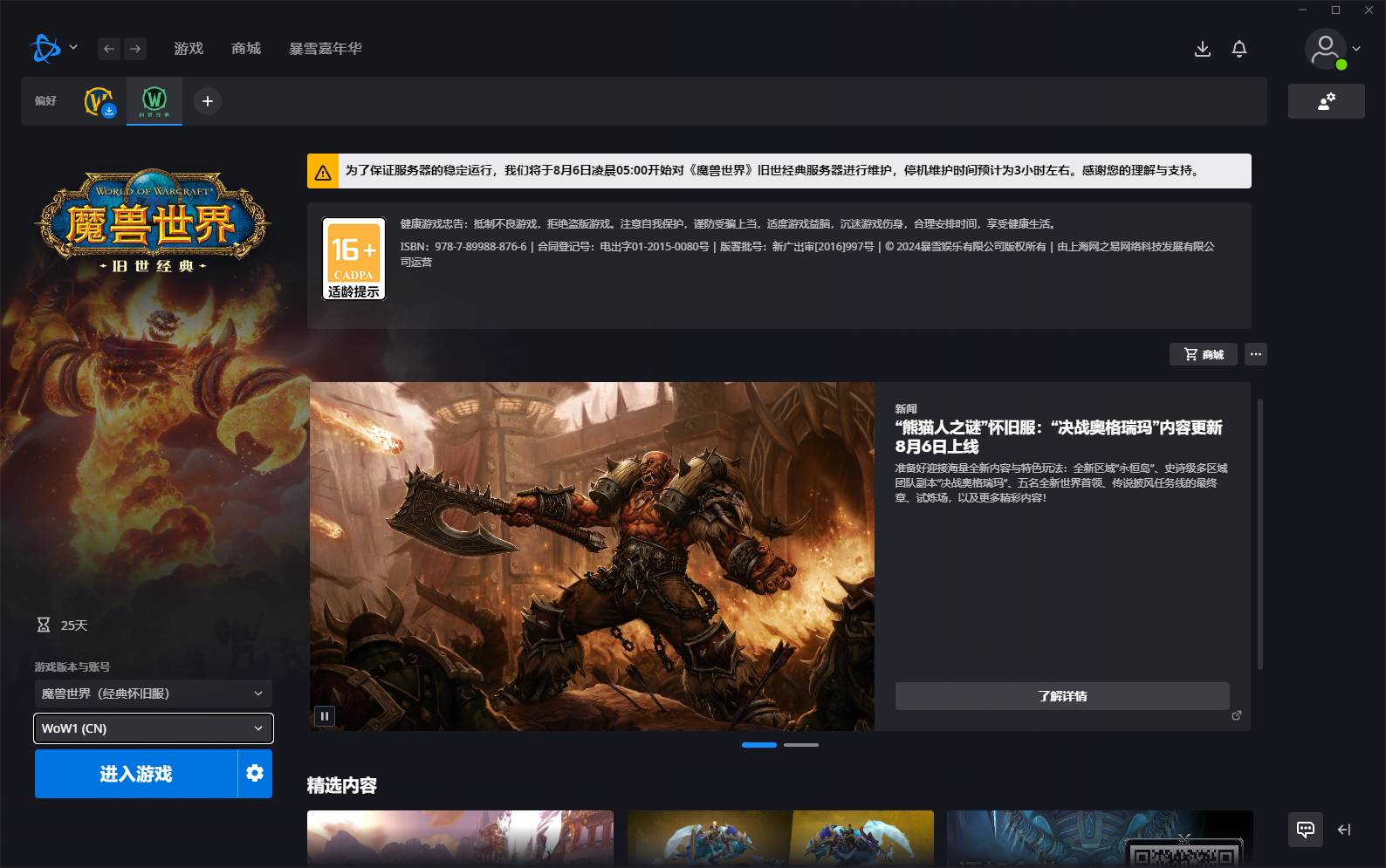Click the 进入游戏 play button
This screenshot has height=868, width=1386.
[x=136, y=773]
